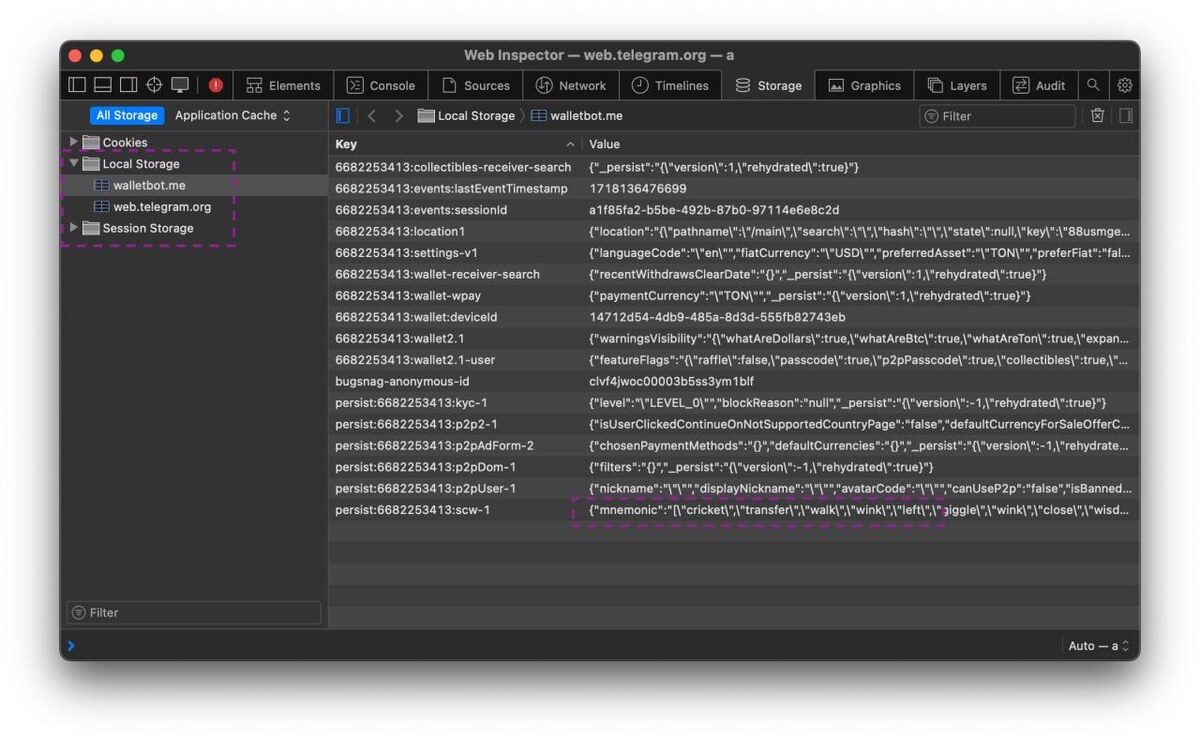The width and height of the screenshot is (1200, 740).
Task: Toggle the navigation sidebar
Action: tap(343, 116)
